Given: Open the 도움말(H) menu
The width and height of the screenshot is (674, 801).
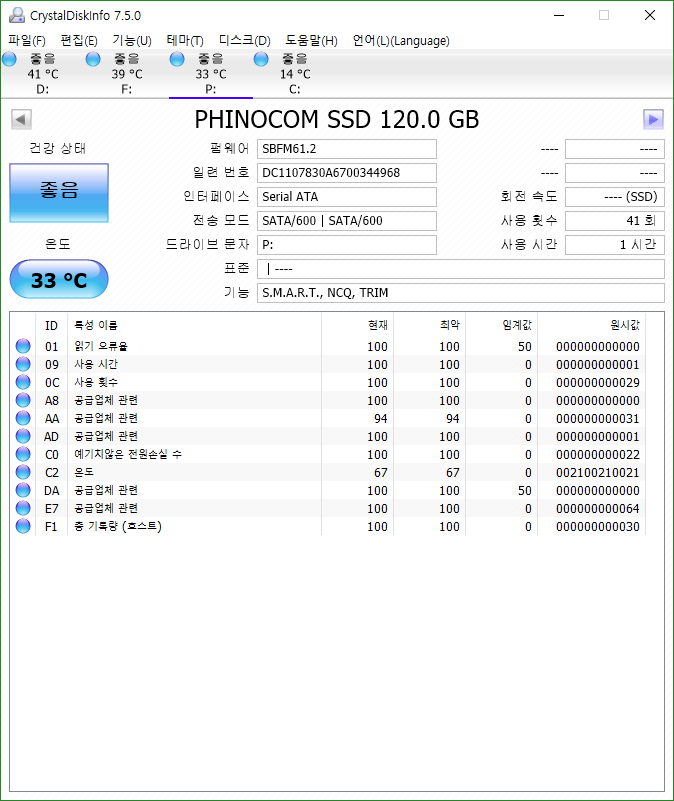Looking at the screenshot, I should pyautogui.click(x=311, y=40).
